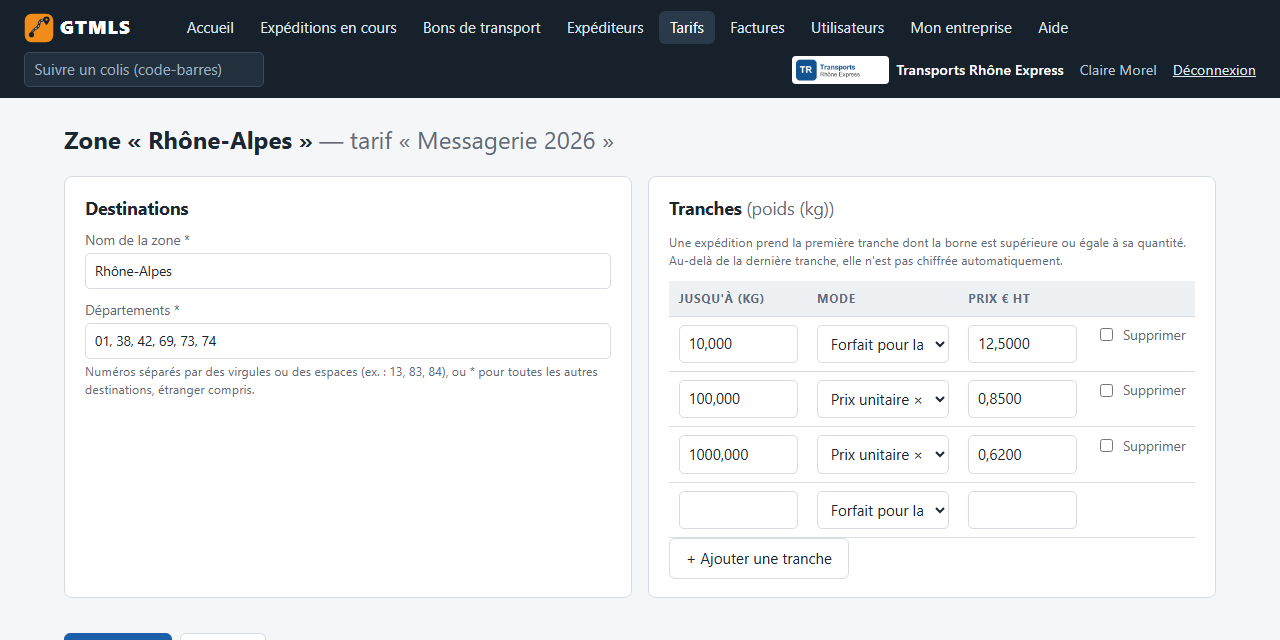Mark the 100,000 kg tranche for deletion
1280x640 pixels.
pos(1106,390)
